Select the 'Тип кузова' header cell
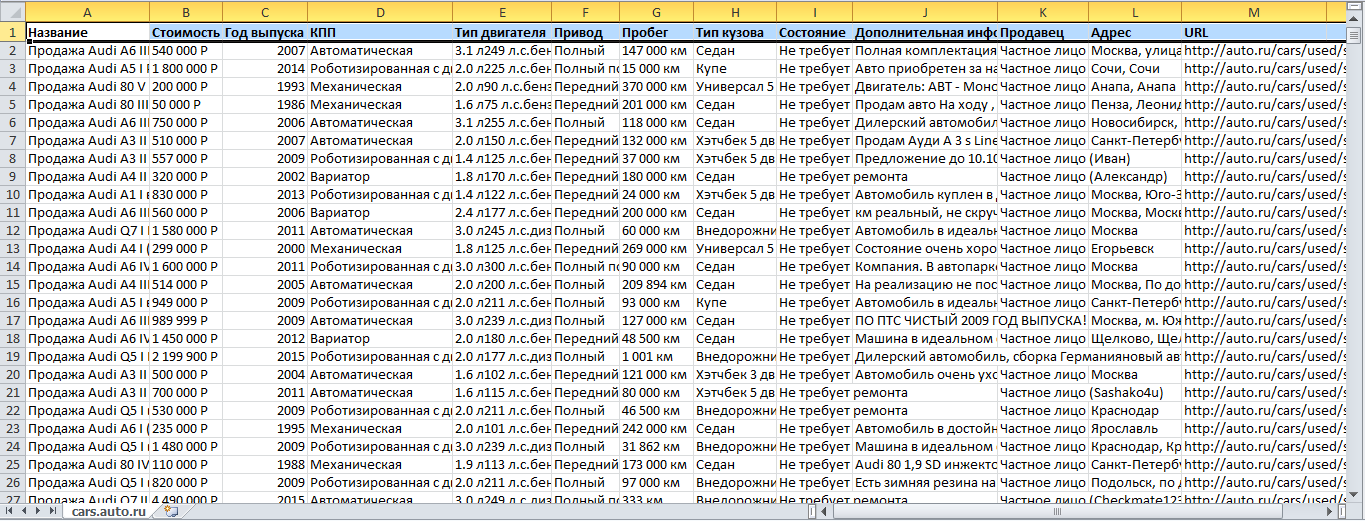The width and height of the screenshot is (1365, 521). tap(733, 32)
